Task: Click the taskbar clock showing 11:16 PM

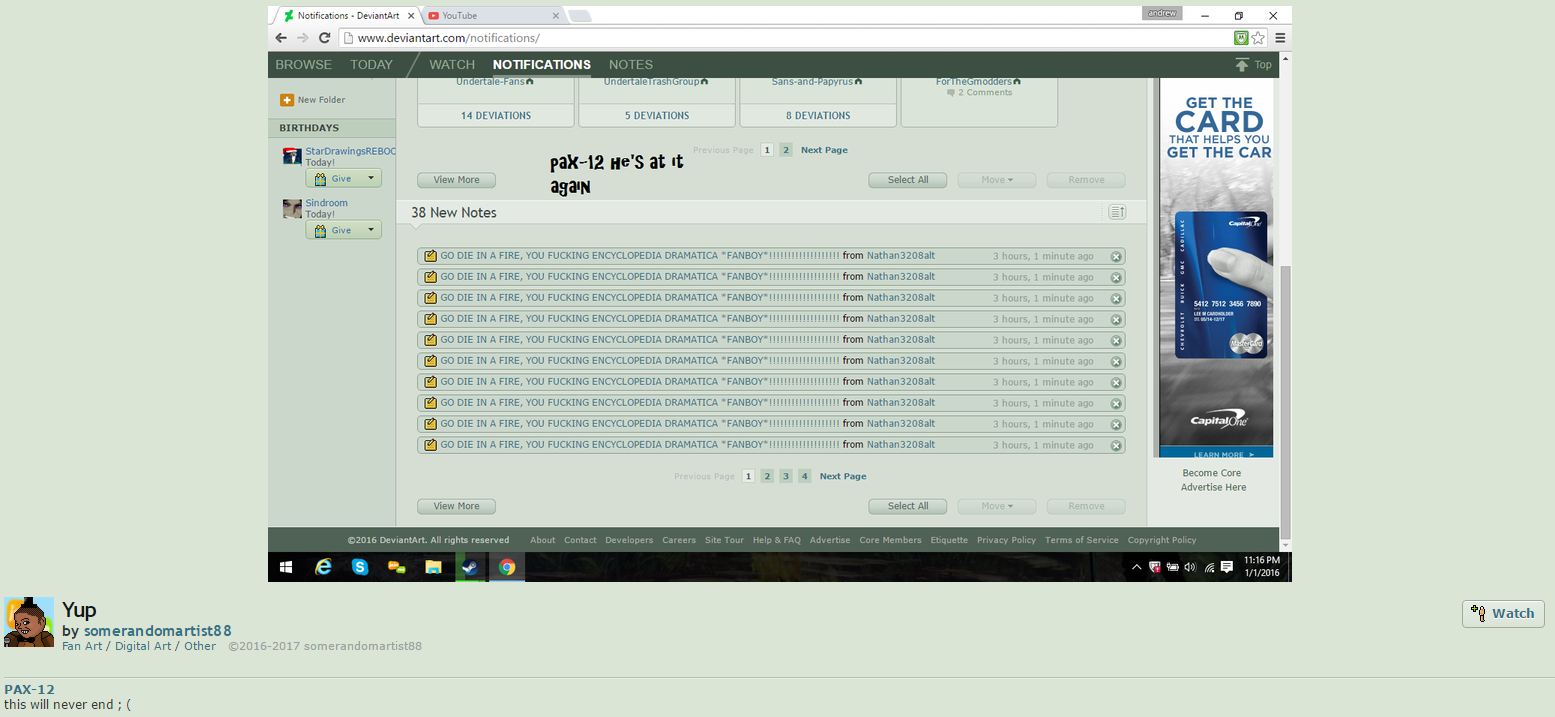Action: pyautogui.click(x=1262, y=567)
